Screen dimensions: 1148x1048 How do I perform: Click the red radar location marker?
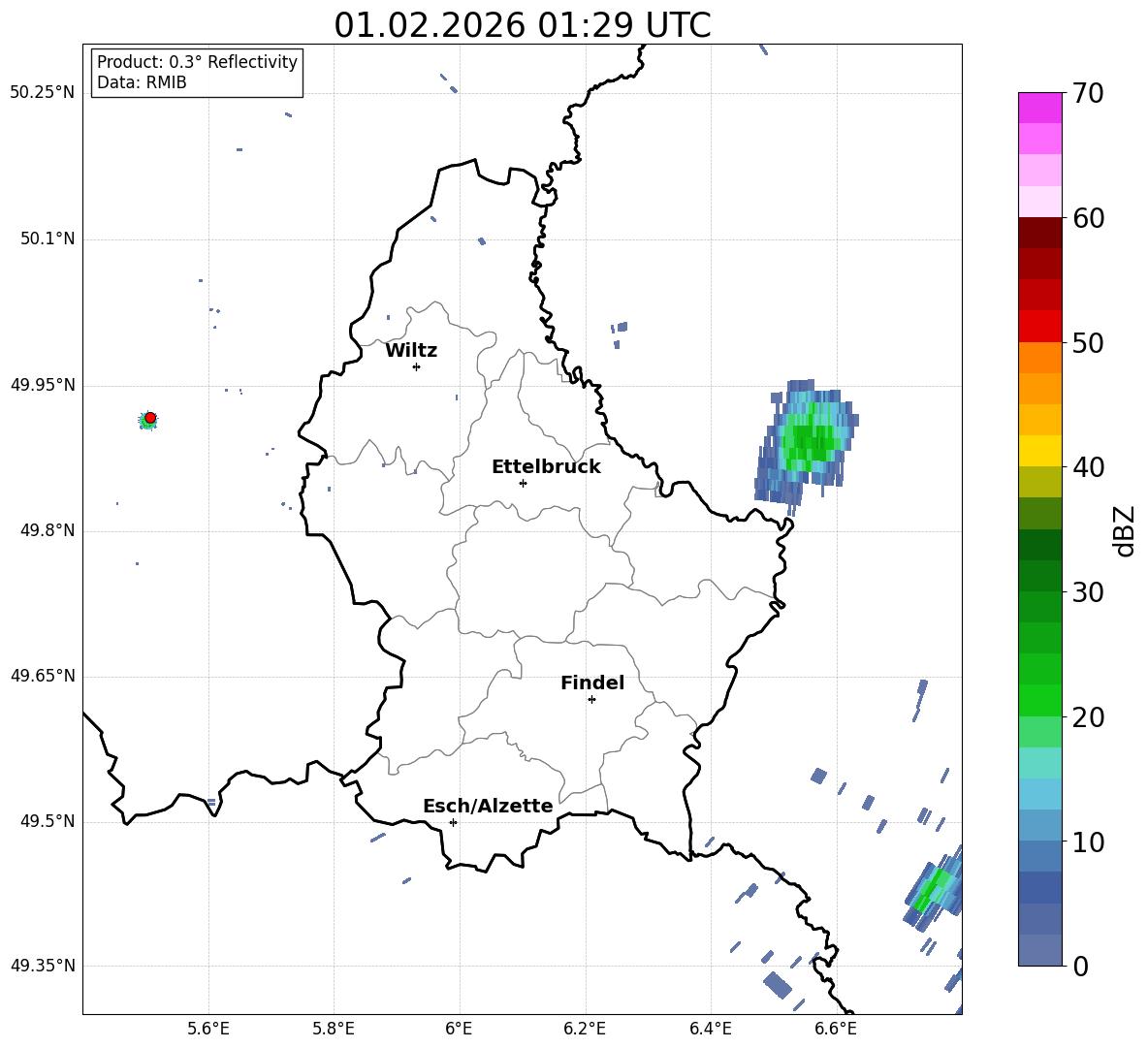tap(150, 418)
